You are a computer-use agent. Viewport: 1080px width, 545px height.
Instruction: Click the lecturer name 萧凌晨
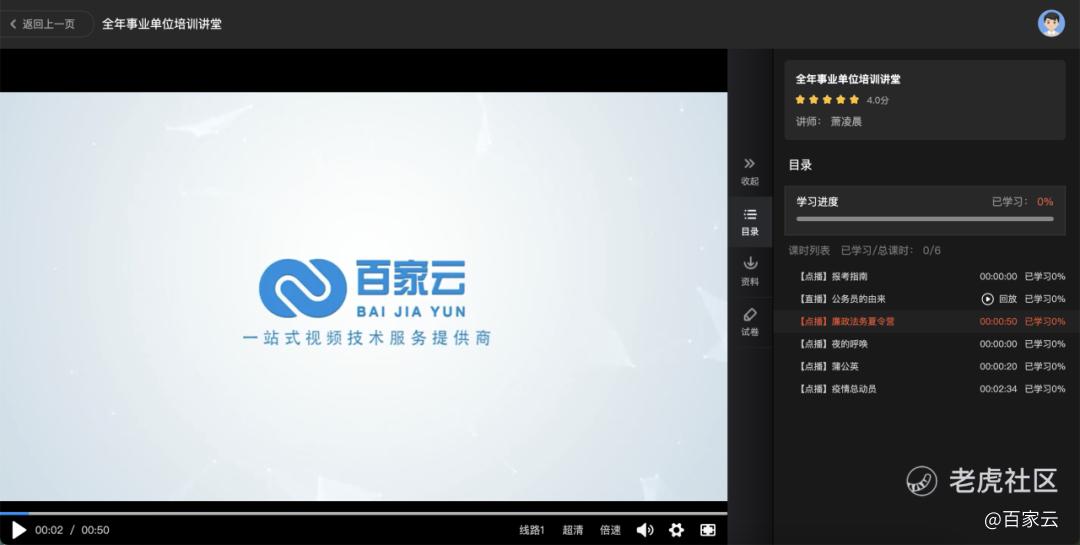(846, 121)
